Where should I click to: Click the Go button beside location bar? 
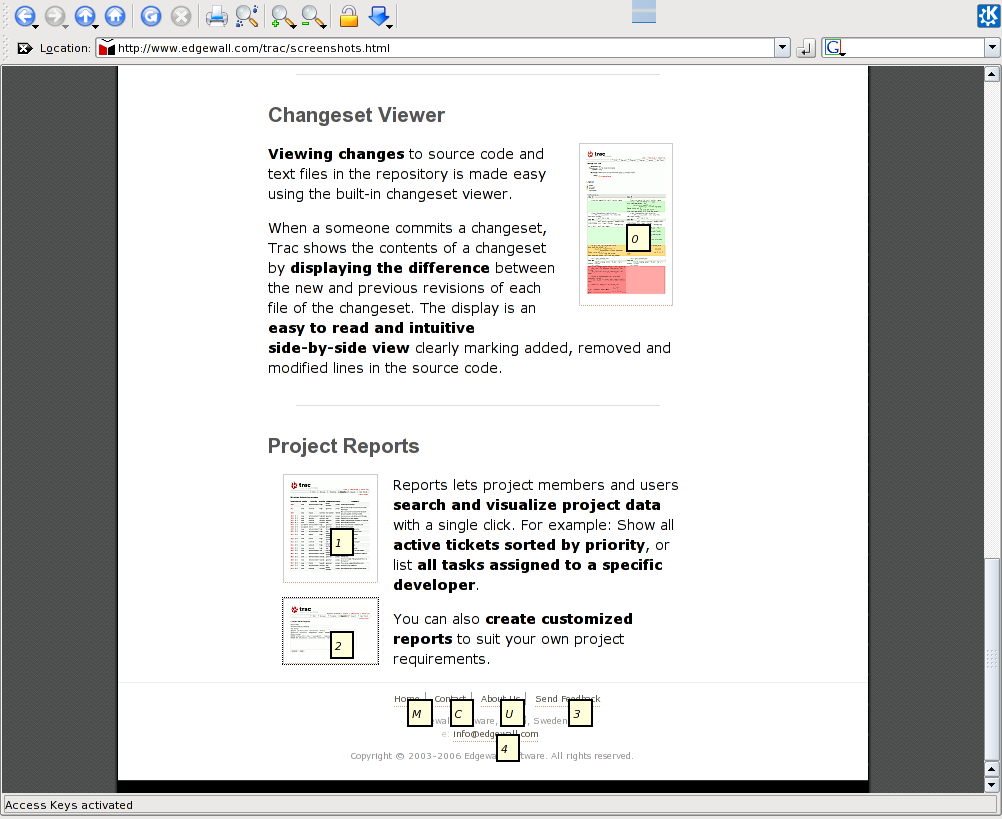[806, 48]
